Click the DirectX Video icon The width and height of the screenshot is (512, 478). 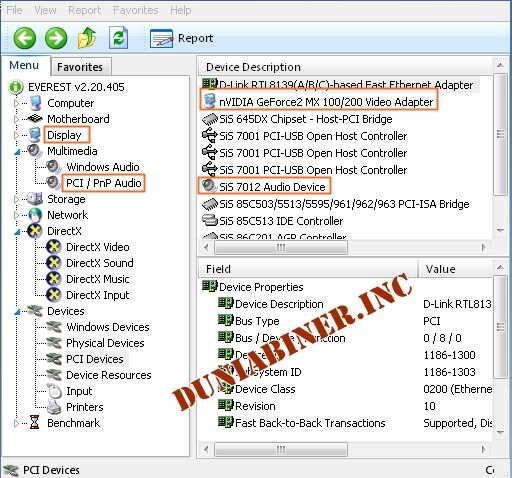(x=54, y=247)
